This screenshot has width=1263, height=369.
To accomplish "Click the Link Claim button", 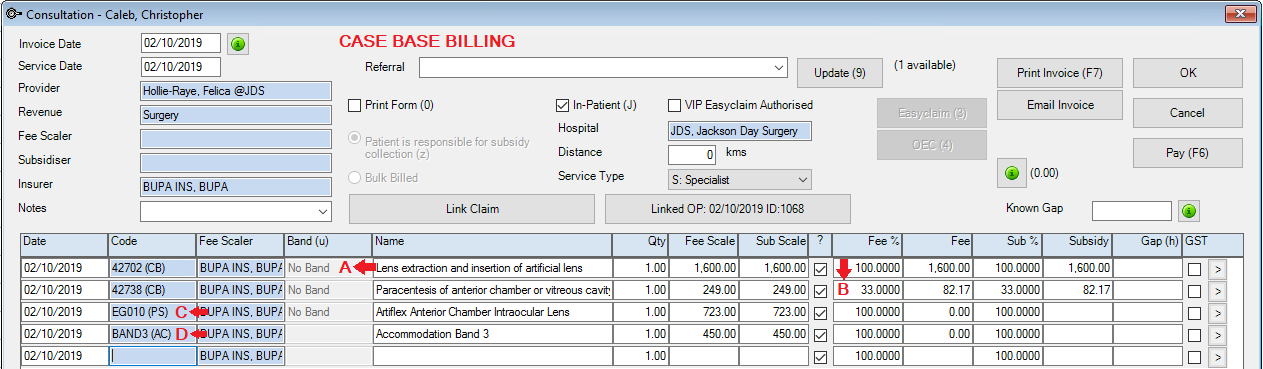I will (x=473, y=209).
